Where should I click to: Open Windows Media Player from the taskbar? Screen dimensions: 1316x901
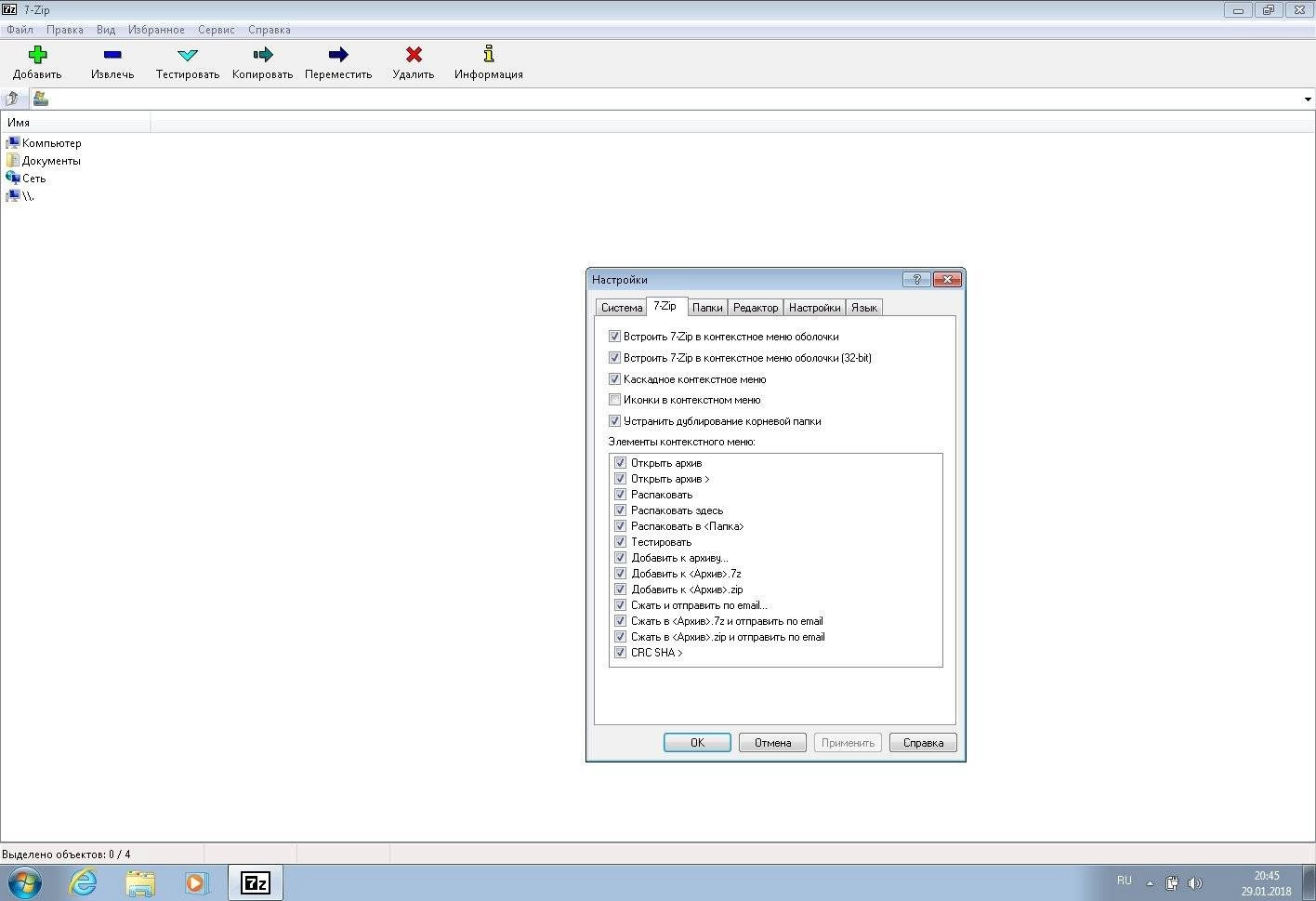pos(196,881)
